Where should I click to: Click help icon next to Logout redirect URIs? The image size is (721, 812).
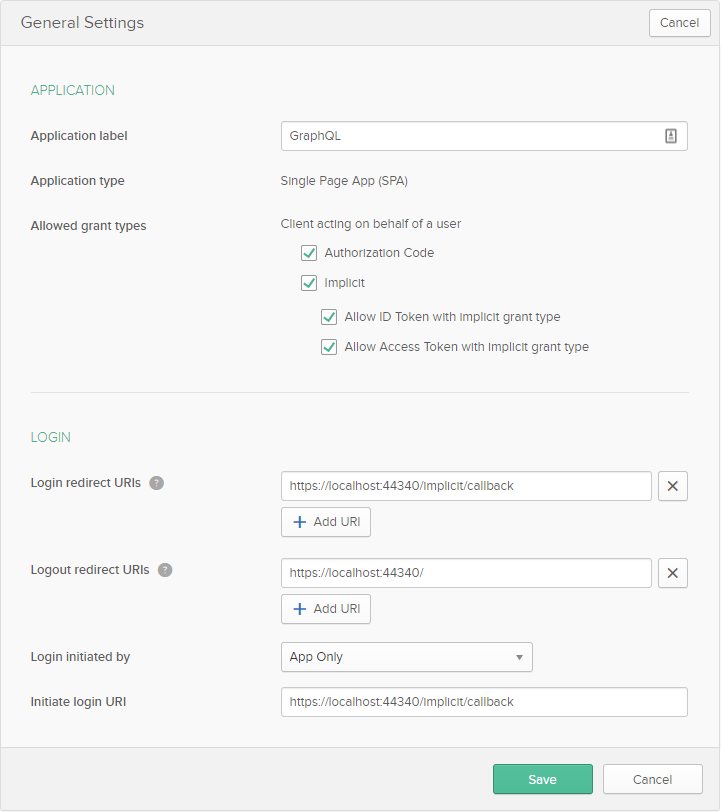165,570
